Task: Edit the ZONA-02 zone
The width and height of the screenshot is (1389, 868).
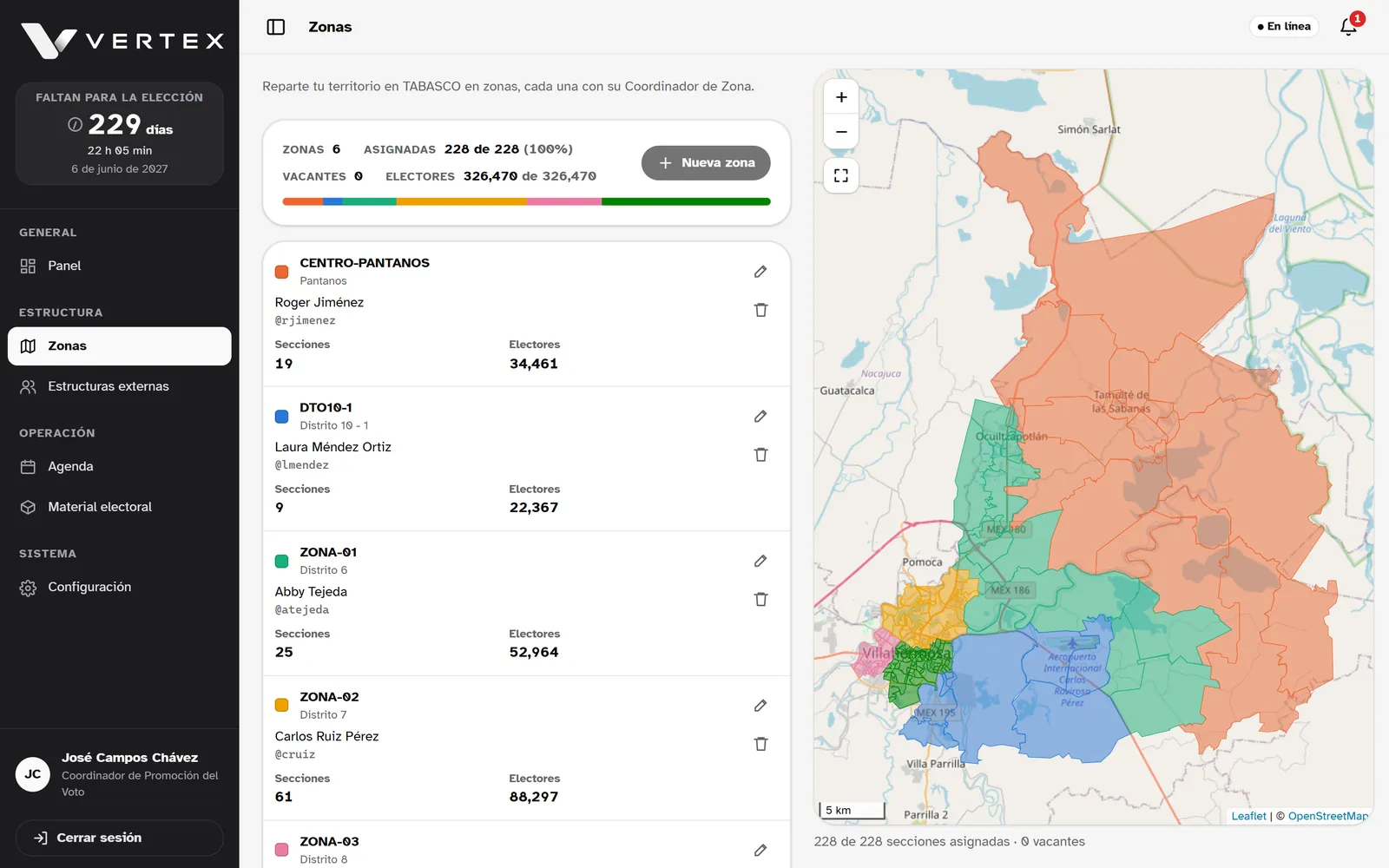Action: click(760, 706)
